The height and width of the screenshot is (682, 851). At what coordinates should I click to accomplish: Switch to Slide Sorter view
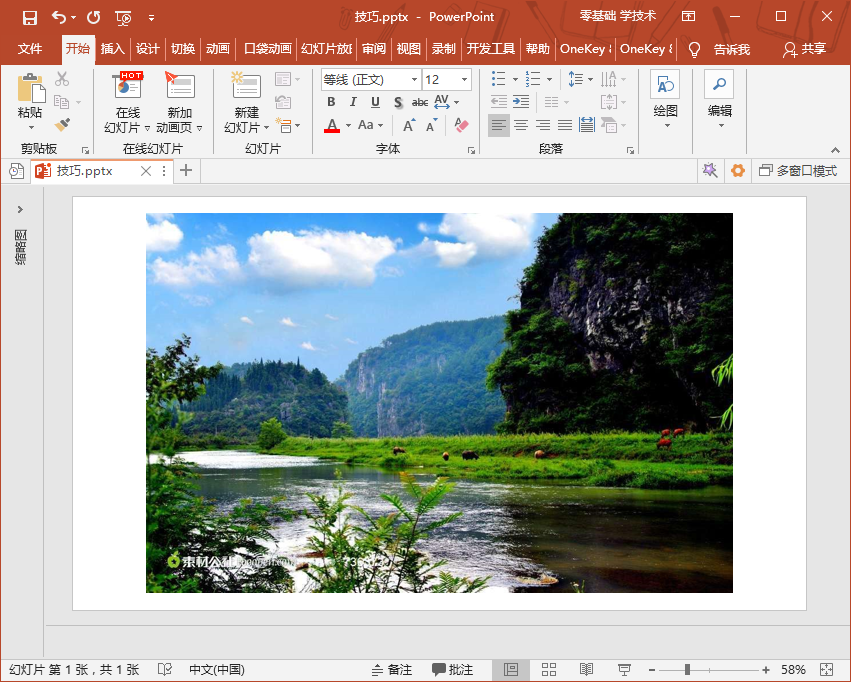[549, 670]
